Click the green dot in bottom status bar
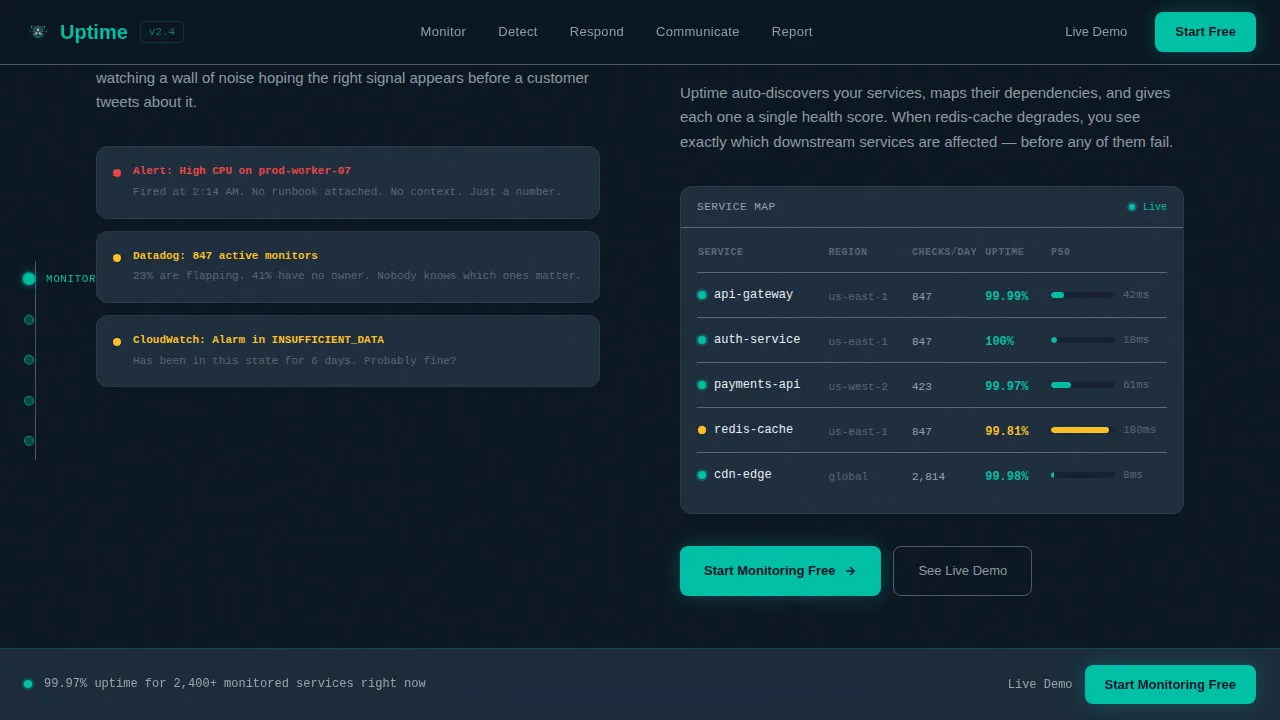1280x720 pixels. click(28, 684)
